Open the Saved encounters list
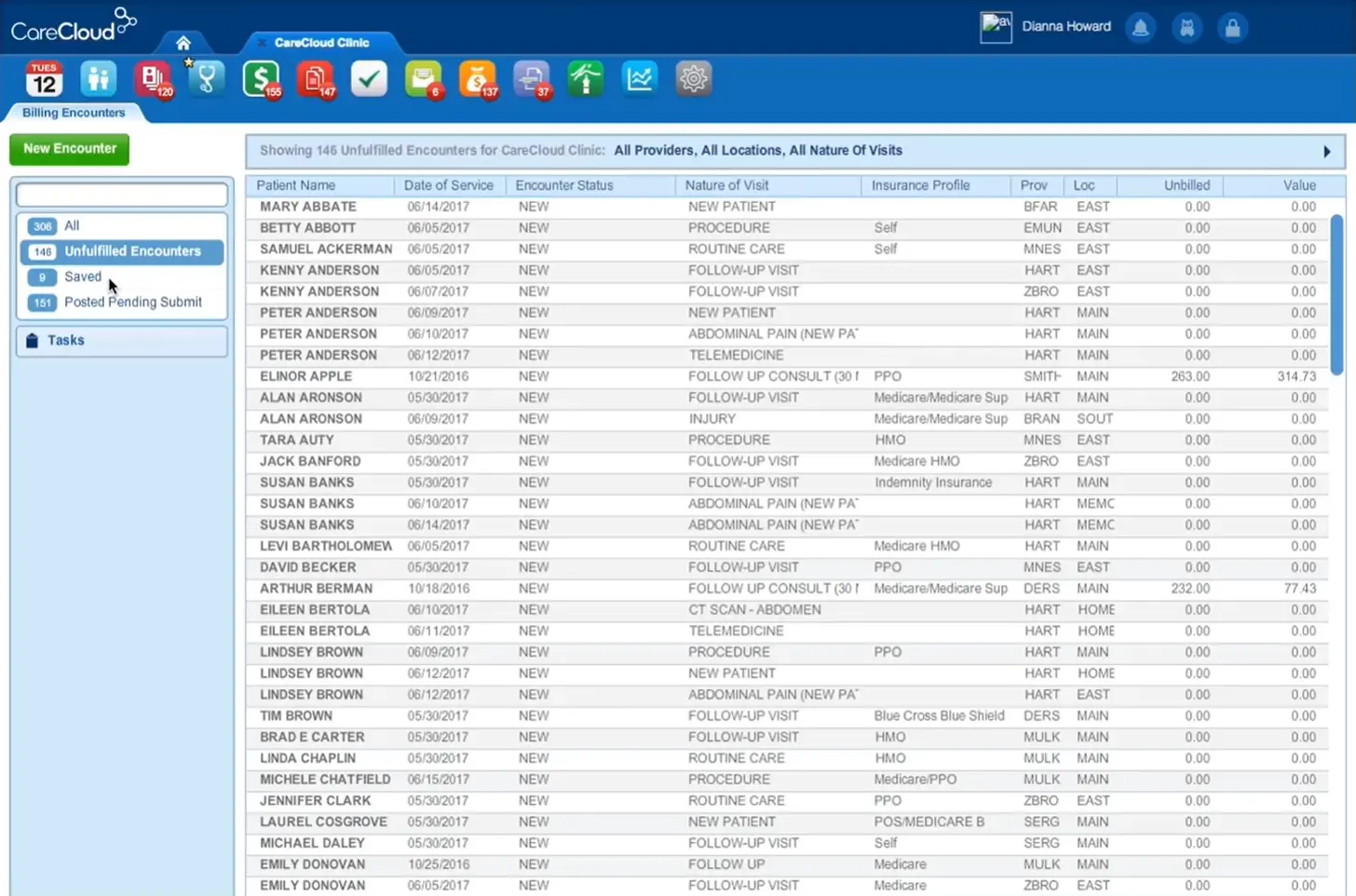 point(122,278)
